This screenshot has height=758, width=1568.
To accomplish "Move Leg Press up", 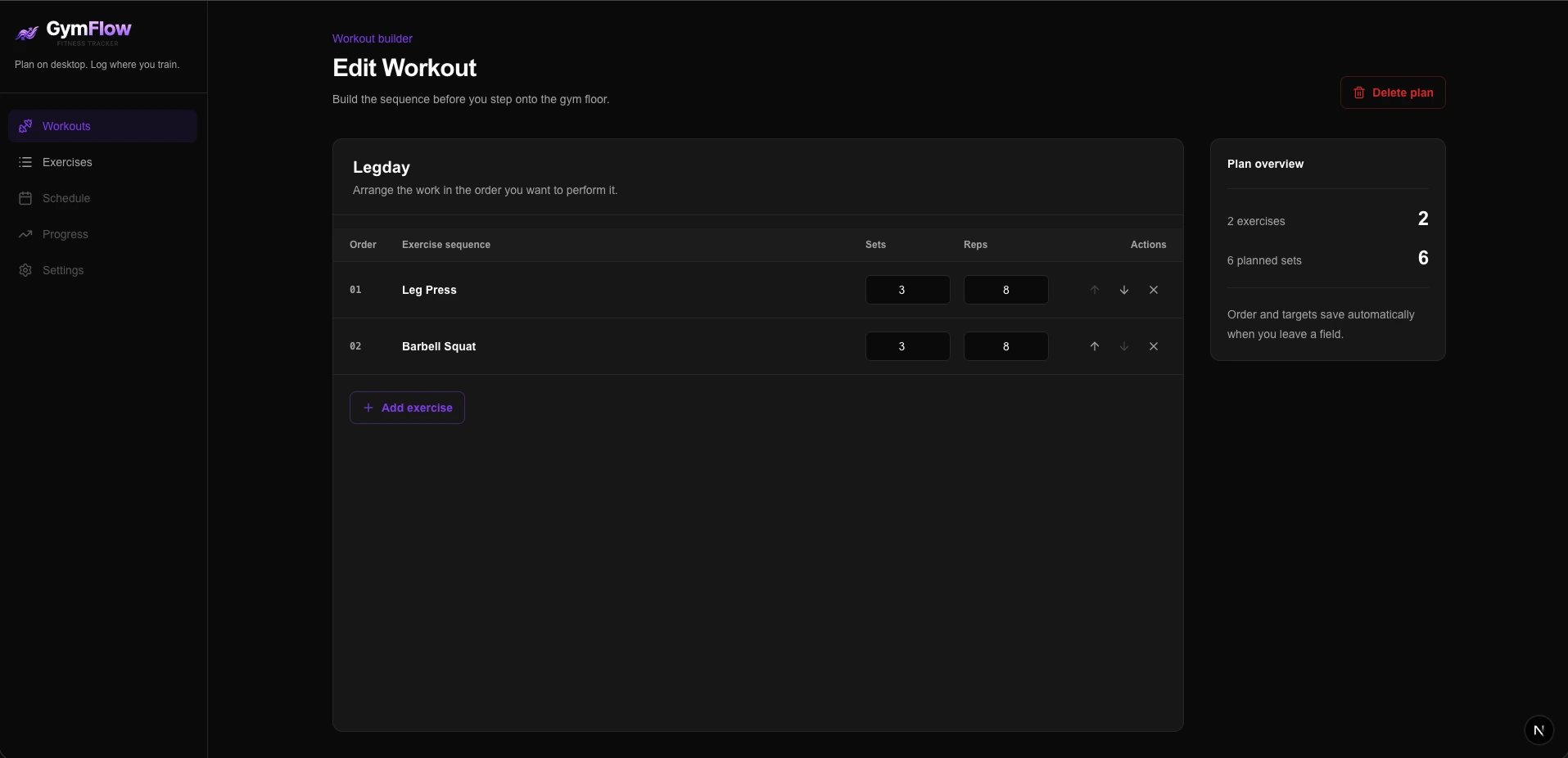I will point(1095,290).
